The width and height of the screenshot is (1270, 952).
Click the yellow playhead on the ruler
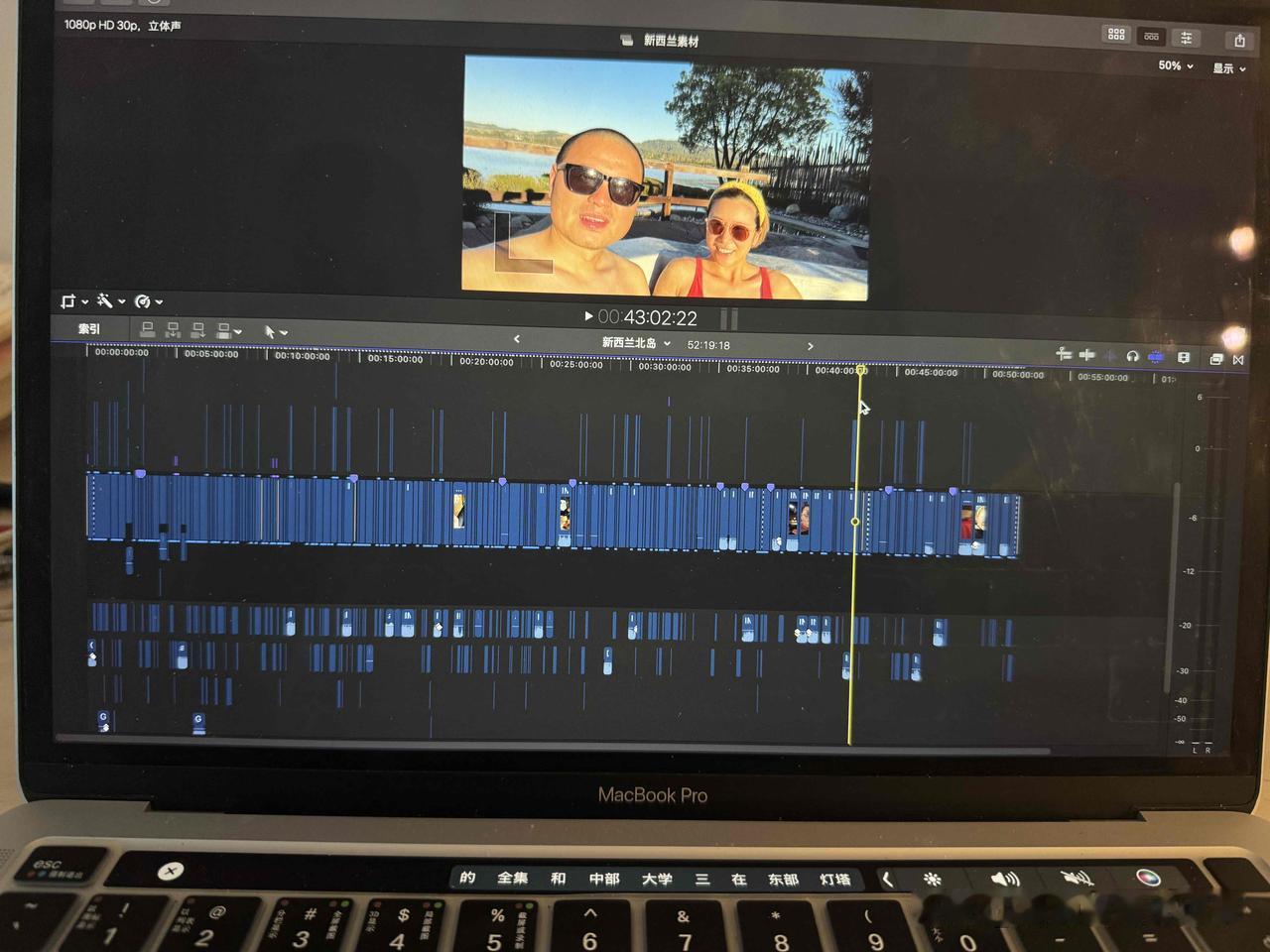point(861,370)
